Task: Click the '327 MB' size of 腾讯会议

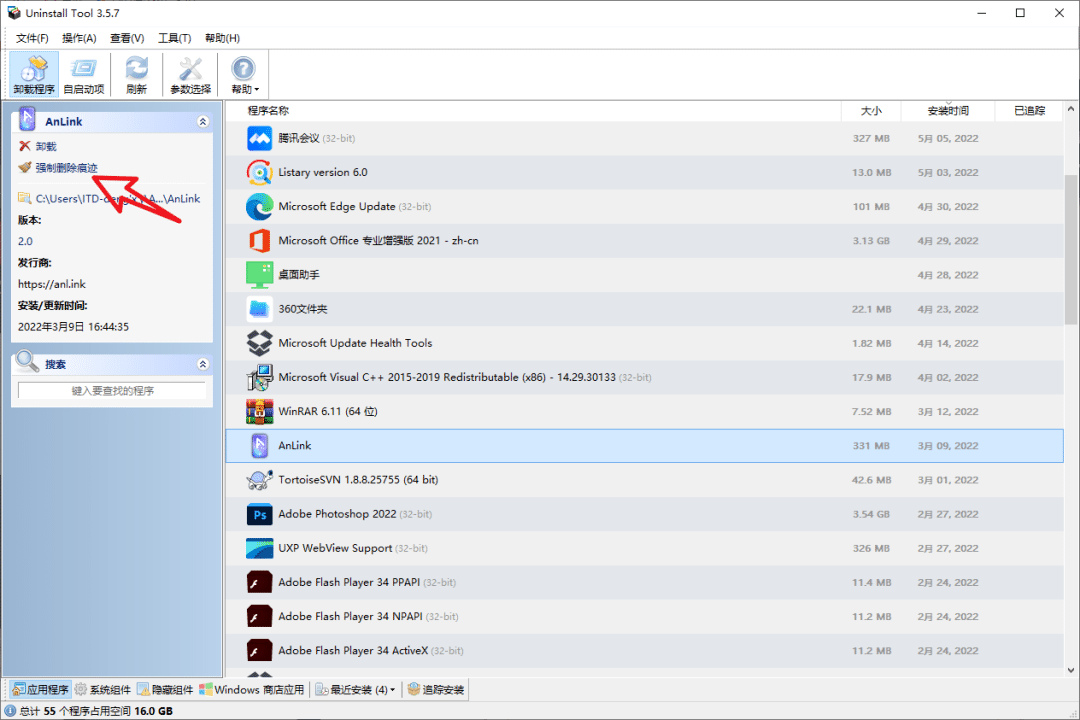Action: [x=871, y=138]
